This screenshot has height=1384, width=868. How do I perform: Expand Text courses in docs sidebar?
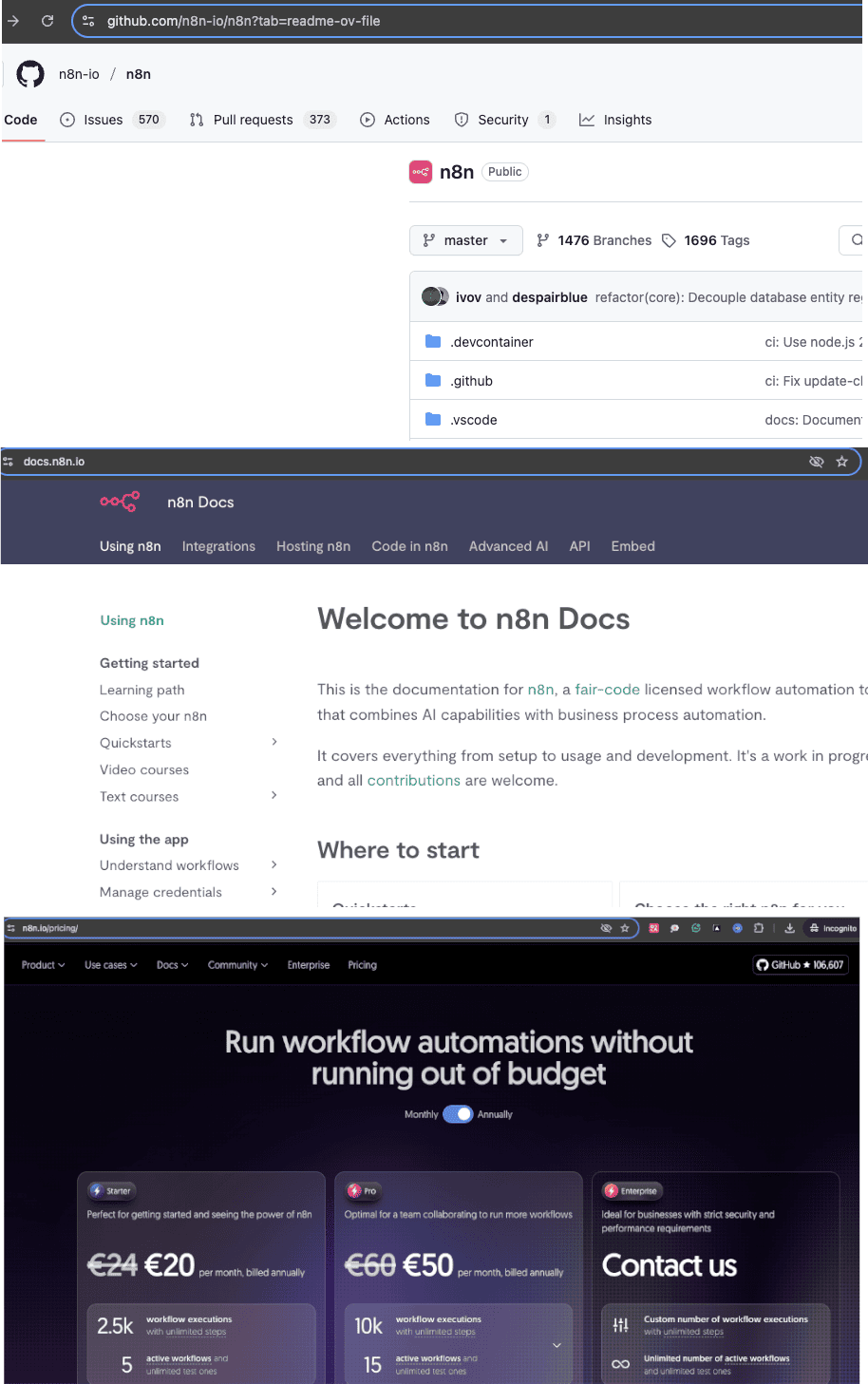click(274, 796)
